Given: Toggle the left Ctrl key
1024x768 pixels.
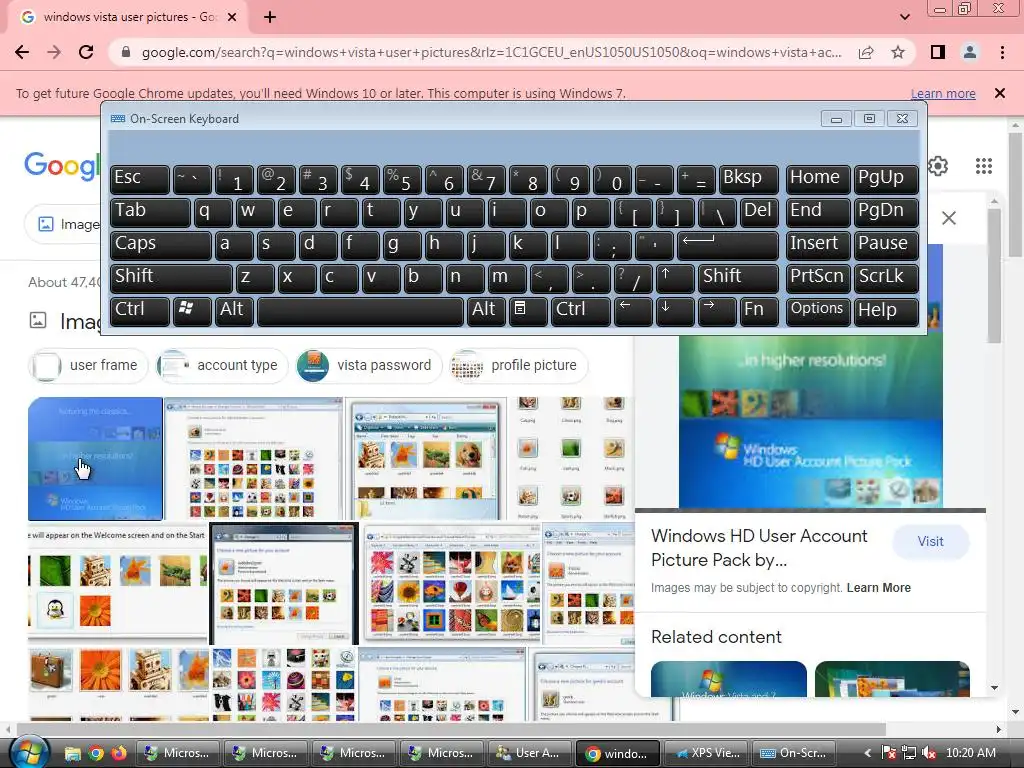Looking at the screenshot, I should tap(140, 310).
